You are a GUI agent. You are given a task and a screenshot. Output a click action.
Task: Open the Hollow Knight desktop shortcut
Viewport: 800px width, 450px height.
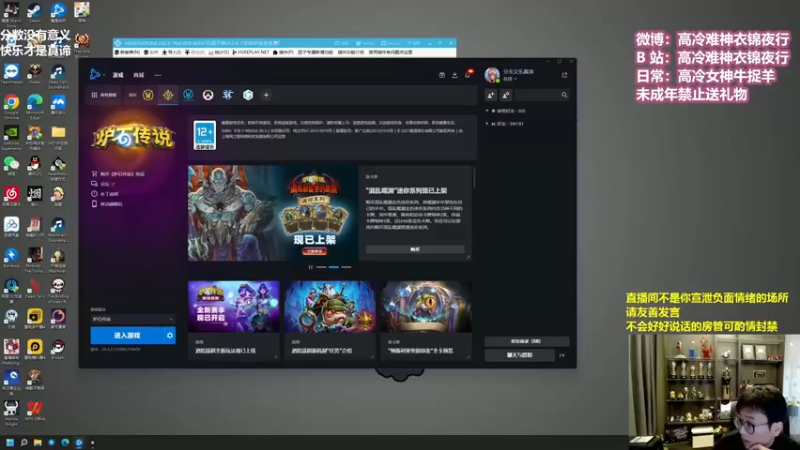11,412
